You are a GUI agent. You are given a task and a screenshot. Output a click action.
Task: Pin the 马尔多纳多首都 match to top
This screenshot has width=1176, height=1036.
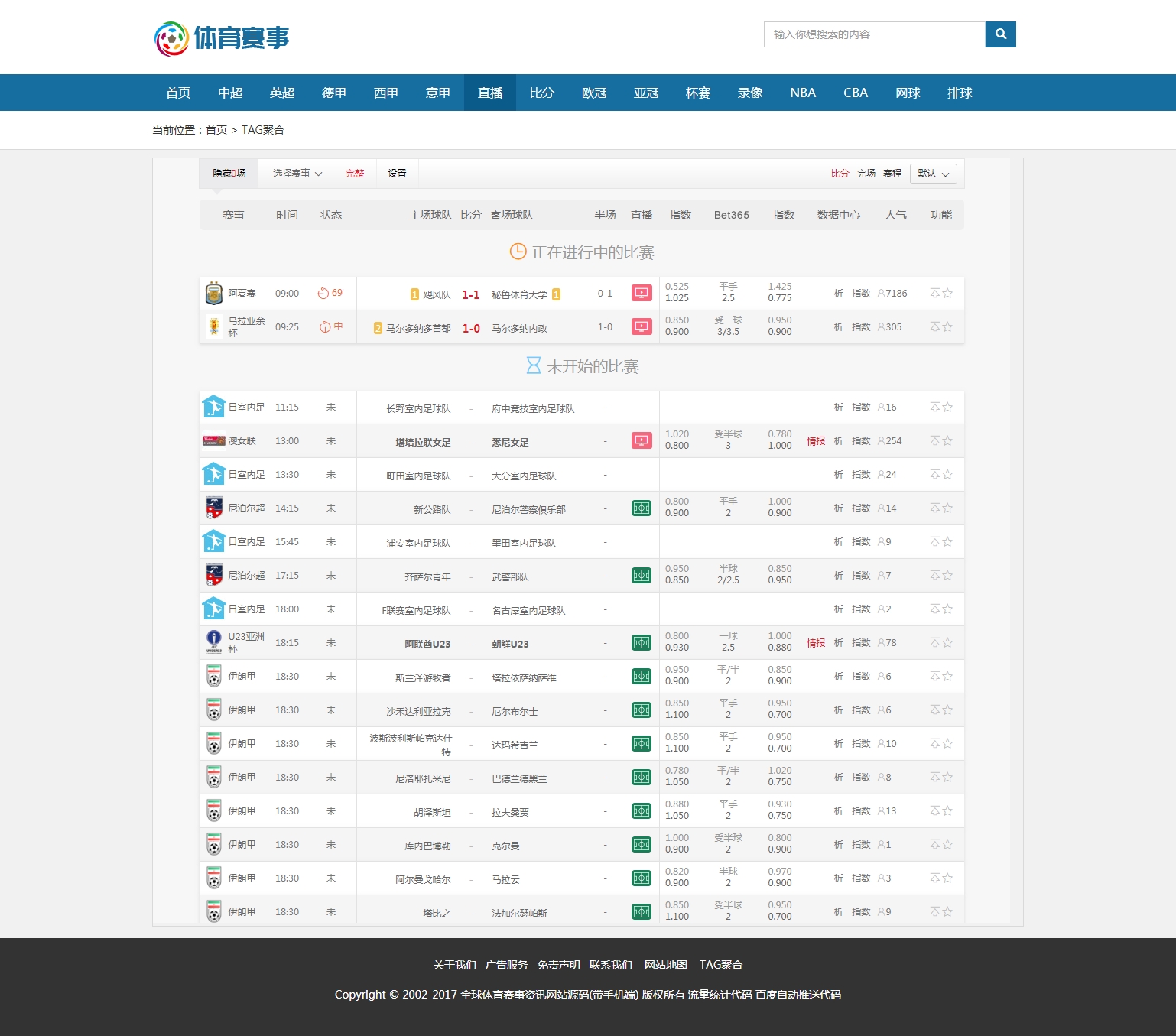(934, 327)
